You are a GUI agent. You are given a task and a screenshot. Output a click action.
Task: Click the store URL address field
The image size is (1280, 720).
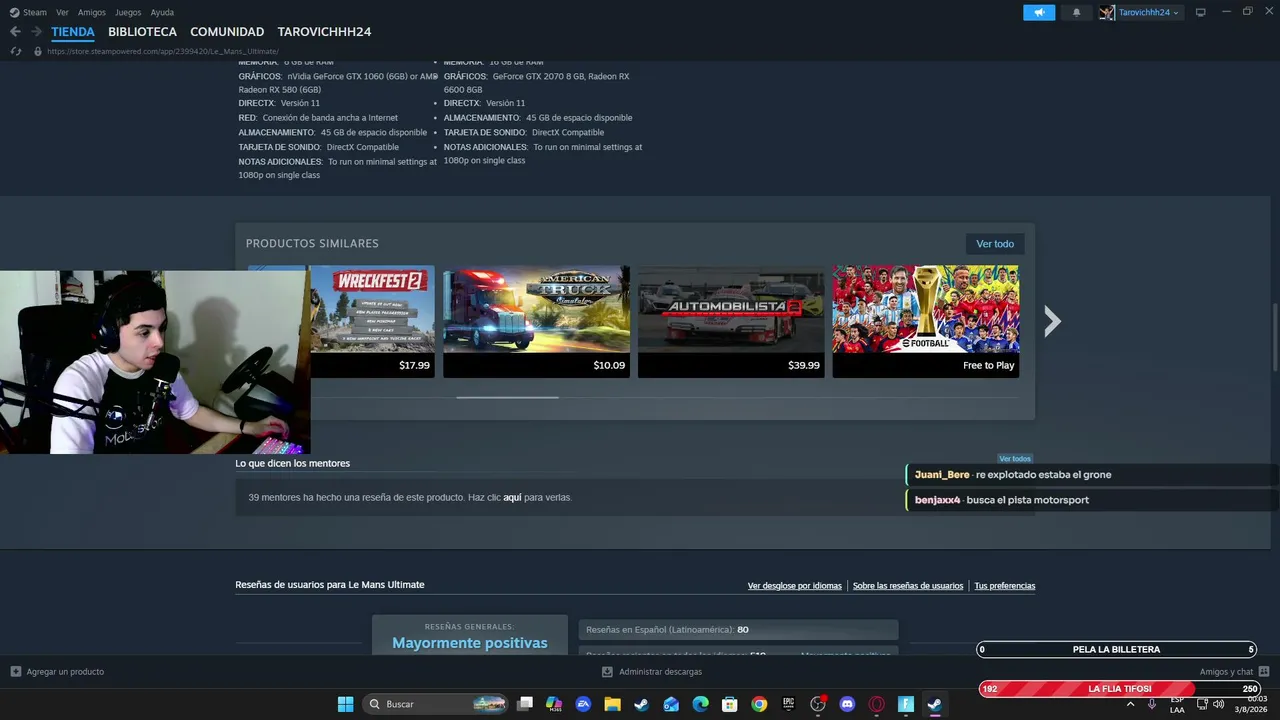[x=163, y=51]
